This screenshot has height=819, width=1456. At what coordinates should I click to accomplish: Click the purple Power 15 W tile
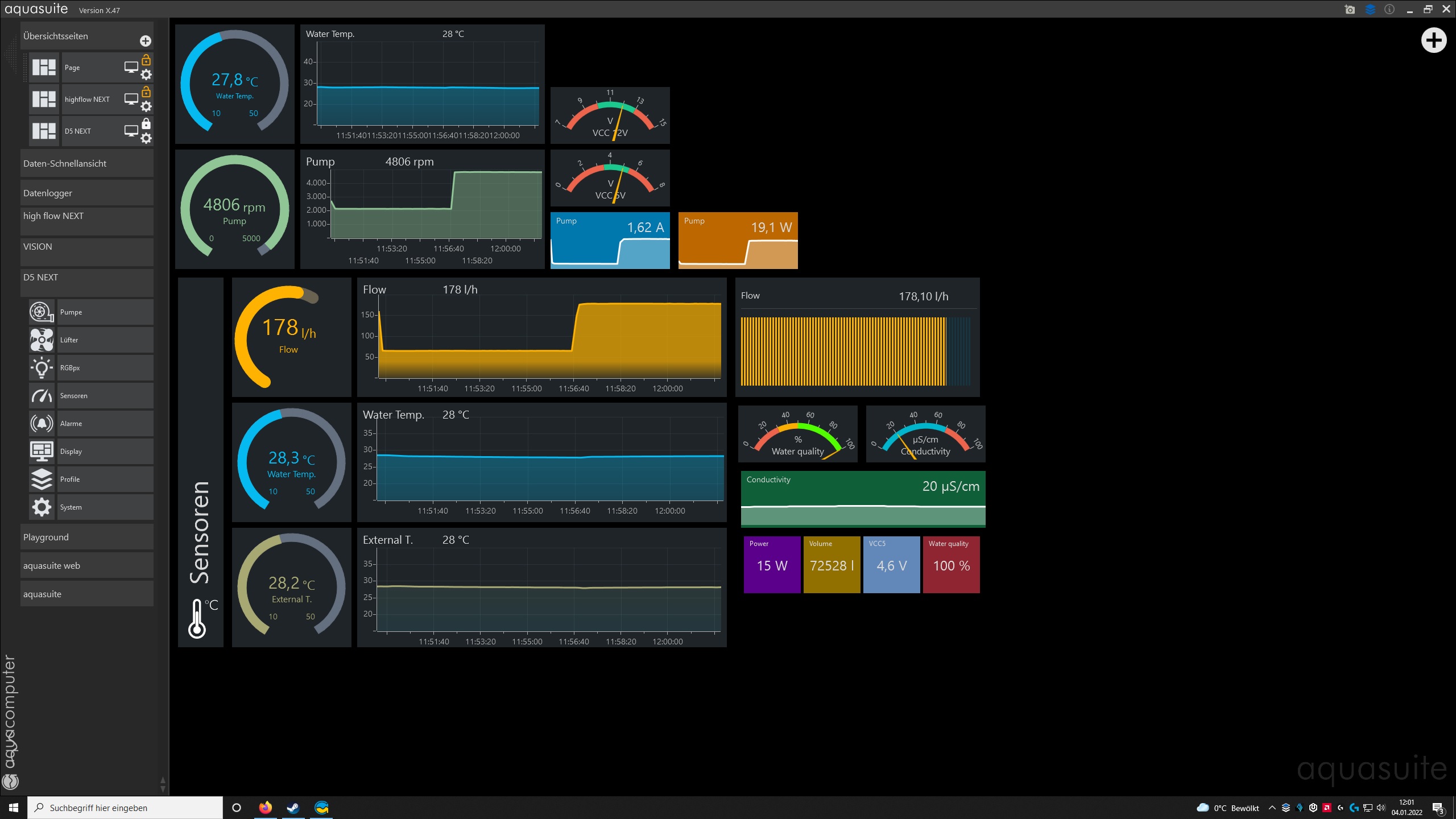point(772,564)
